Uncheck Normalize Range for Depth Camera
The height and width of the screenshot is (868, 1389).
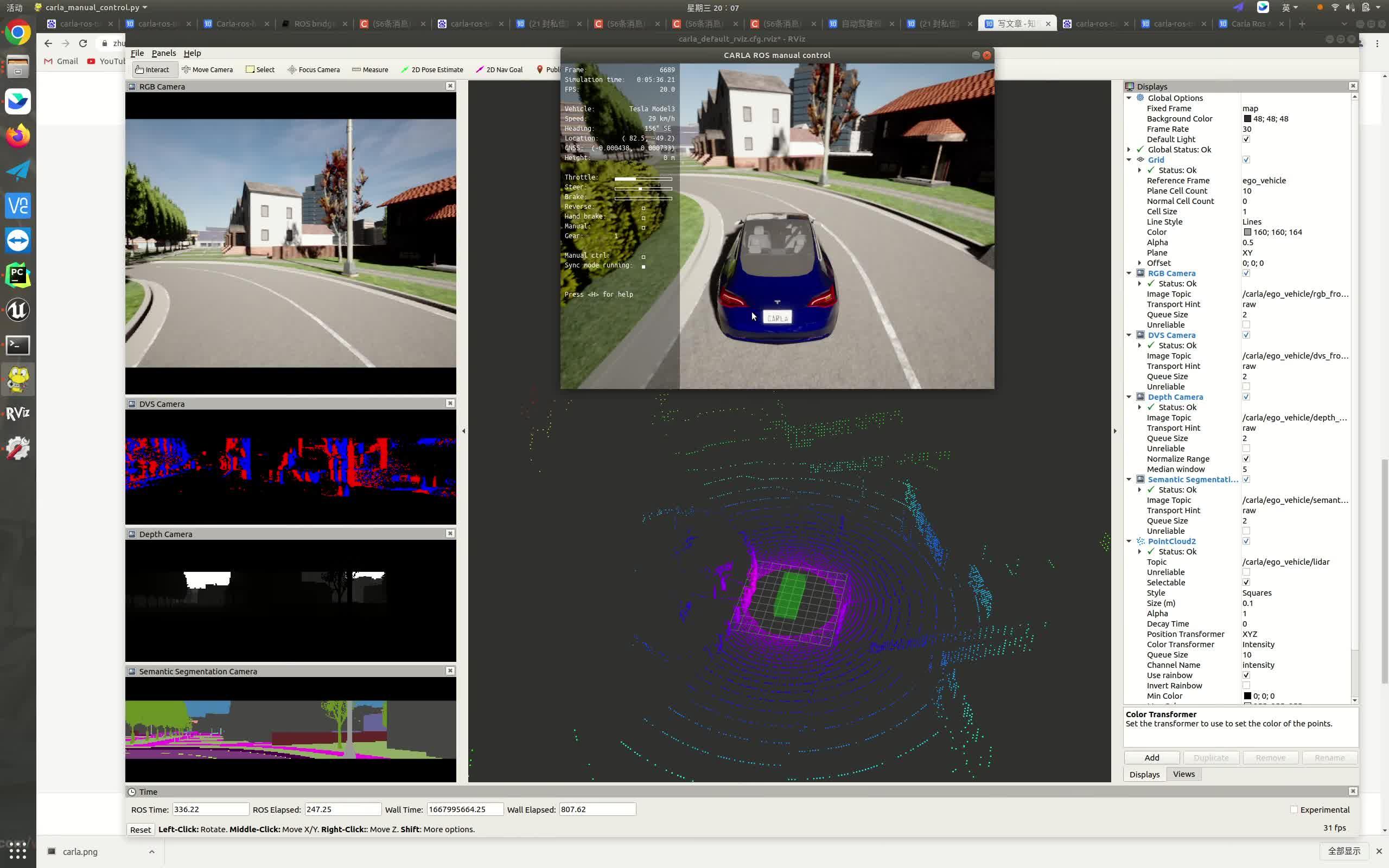(x=1246, y=459)
